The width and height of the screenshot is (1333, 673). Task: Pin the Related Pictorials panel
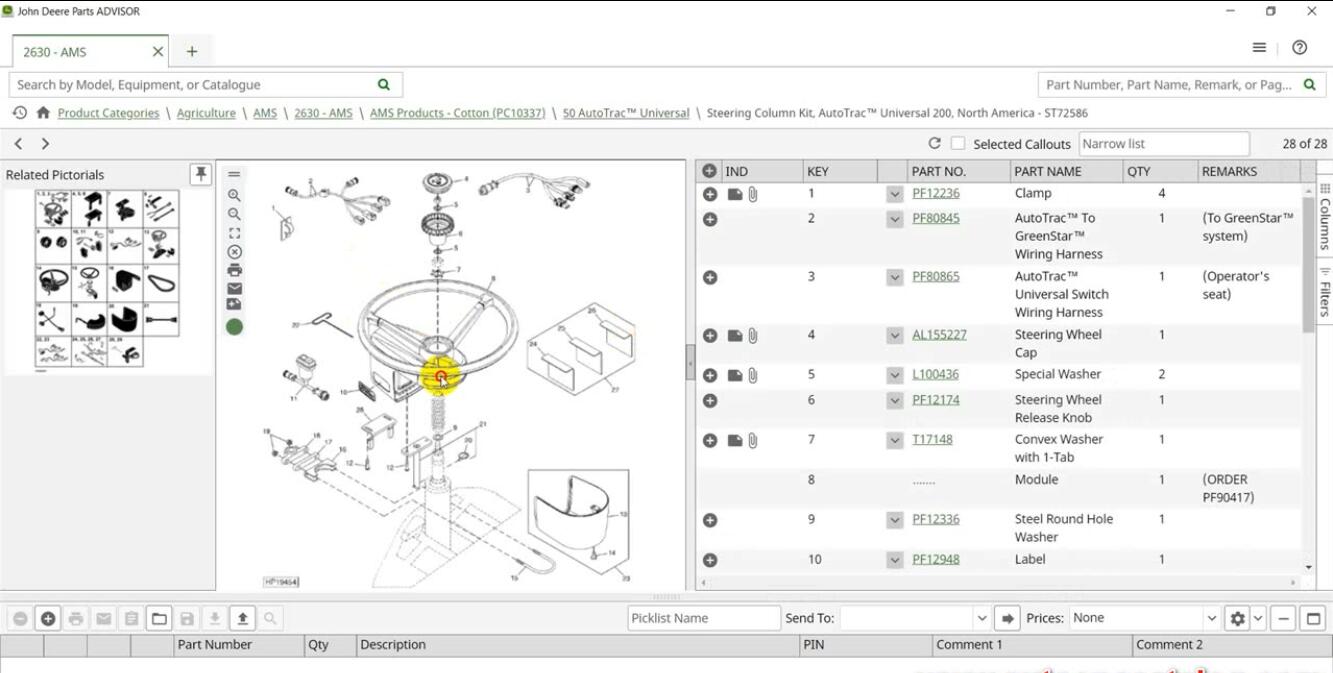tap(201, 174)
